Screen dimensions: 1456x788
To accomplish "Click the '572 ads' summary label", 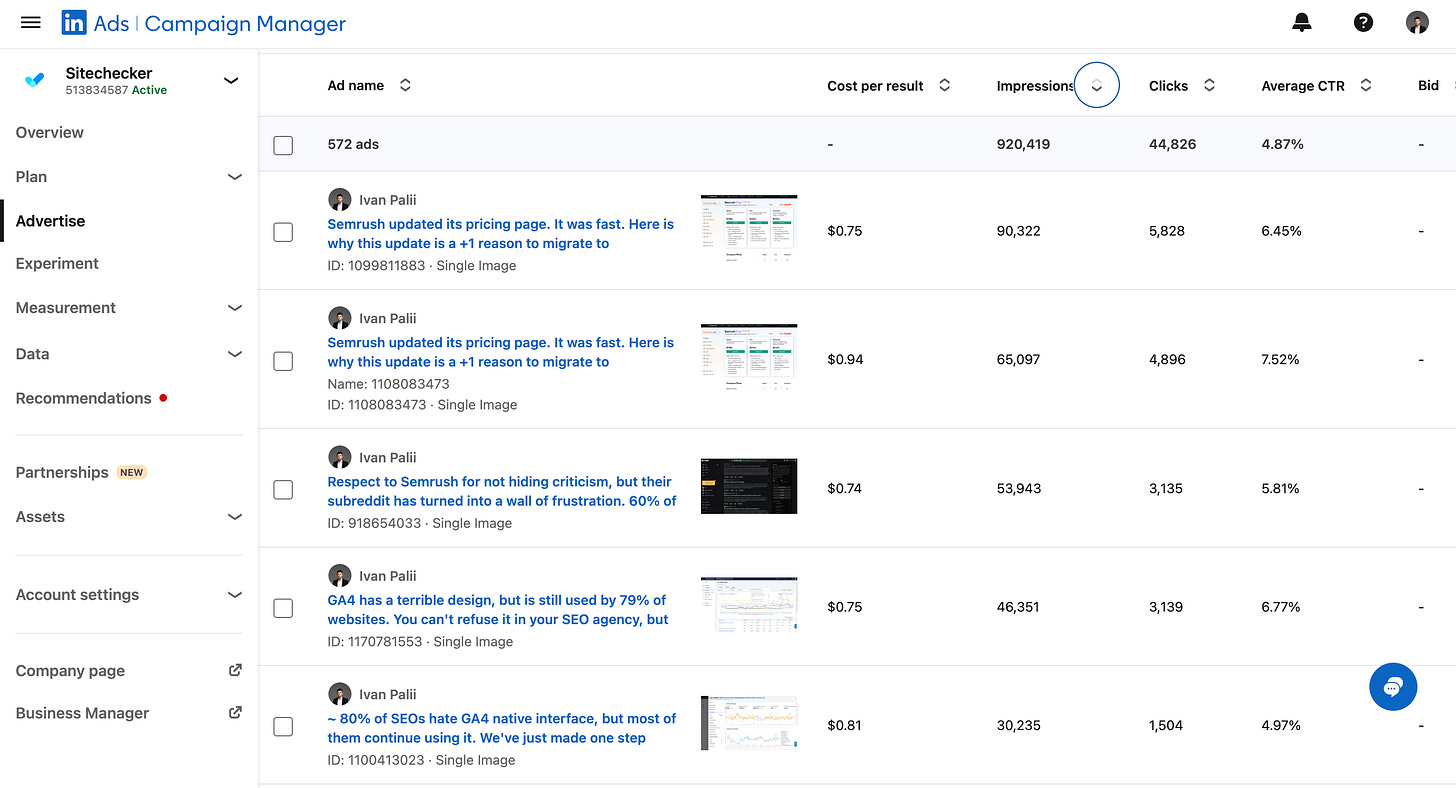I will pos(353,145).
